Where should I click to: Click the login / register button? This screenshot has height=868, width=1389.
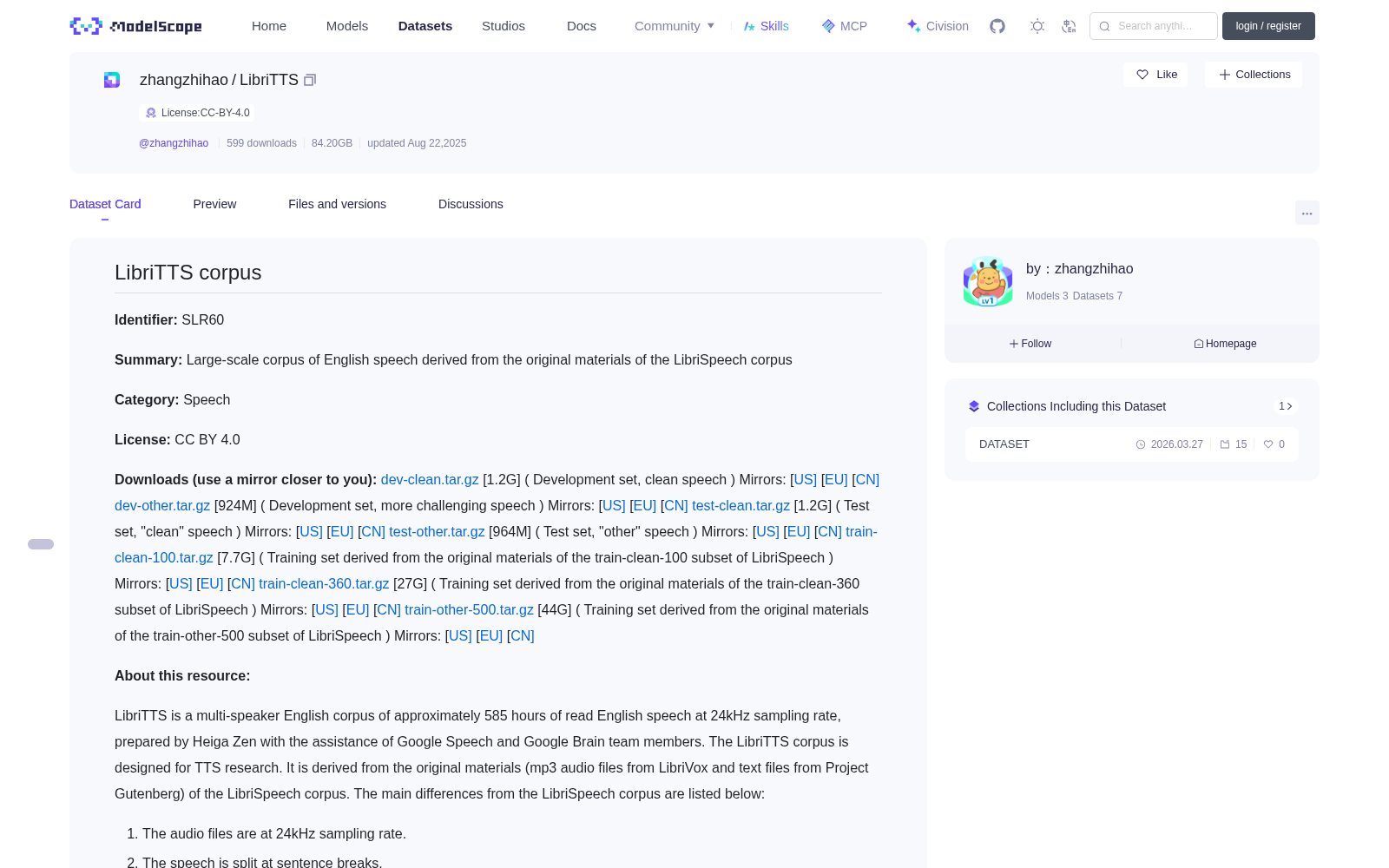point(1268,26)
